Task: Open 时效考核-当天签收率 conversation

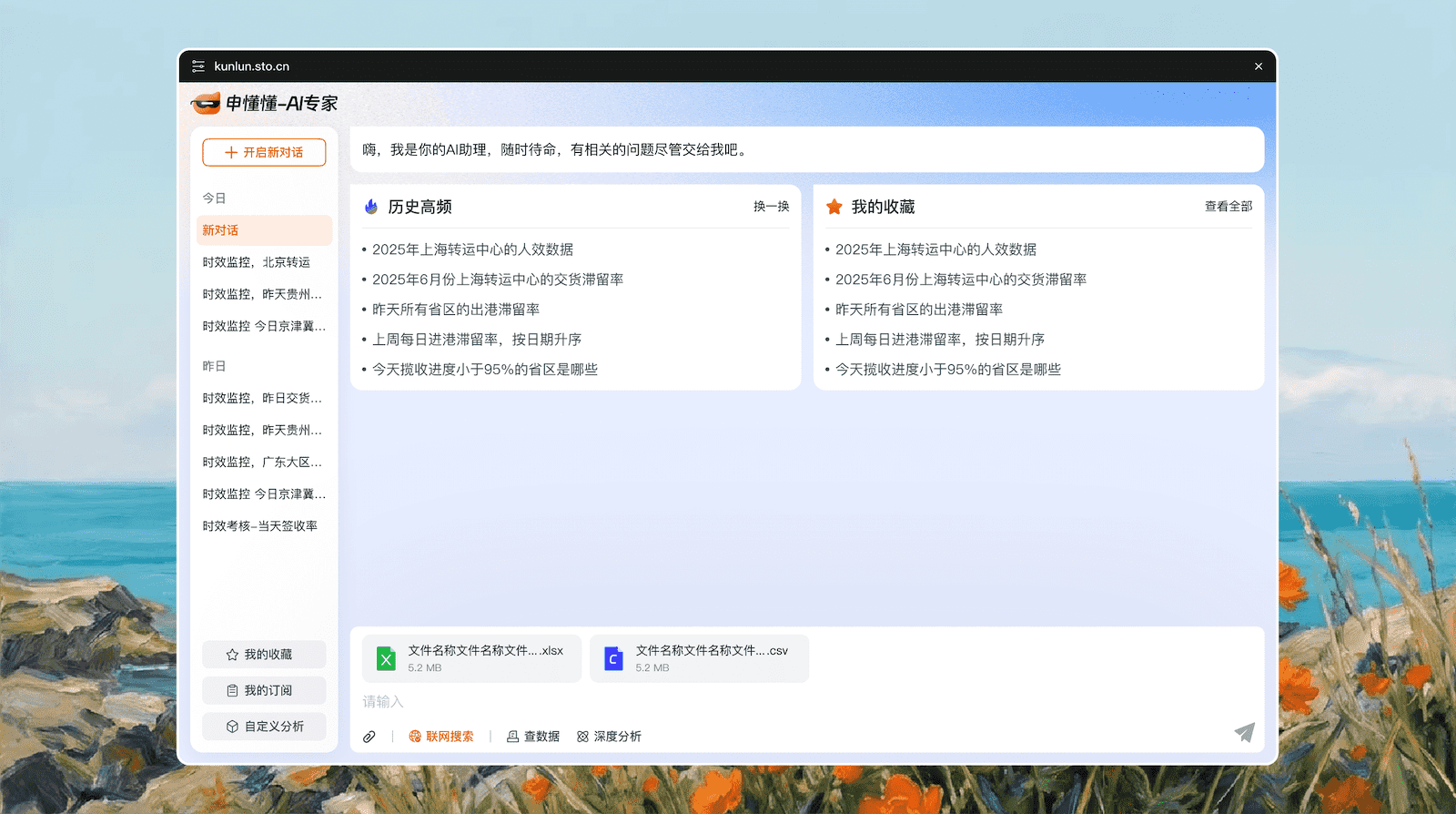Action: (x=260, y=525)
